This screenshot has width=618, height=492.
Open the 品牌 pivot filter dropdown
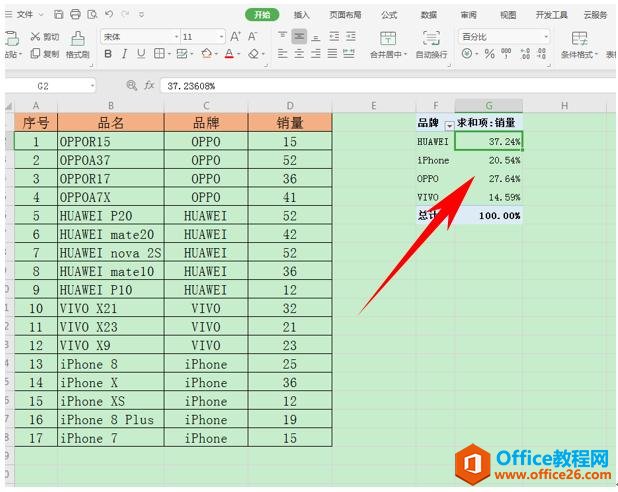tap(449, 126)
